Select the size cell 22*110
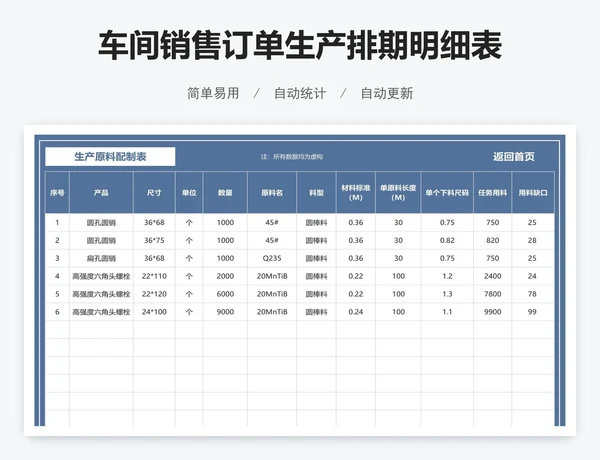The width and height of the screenshot is (600, 460). [x=154, y=276]
